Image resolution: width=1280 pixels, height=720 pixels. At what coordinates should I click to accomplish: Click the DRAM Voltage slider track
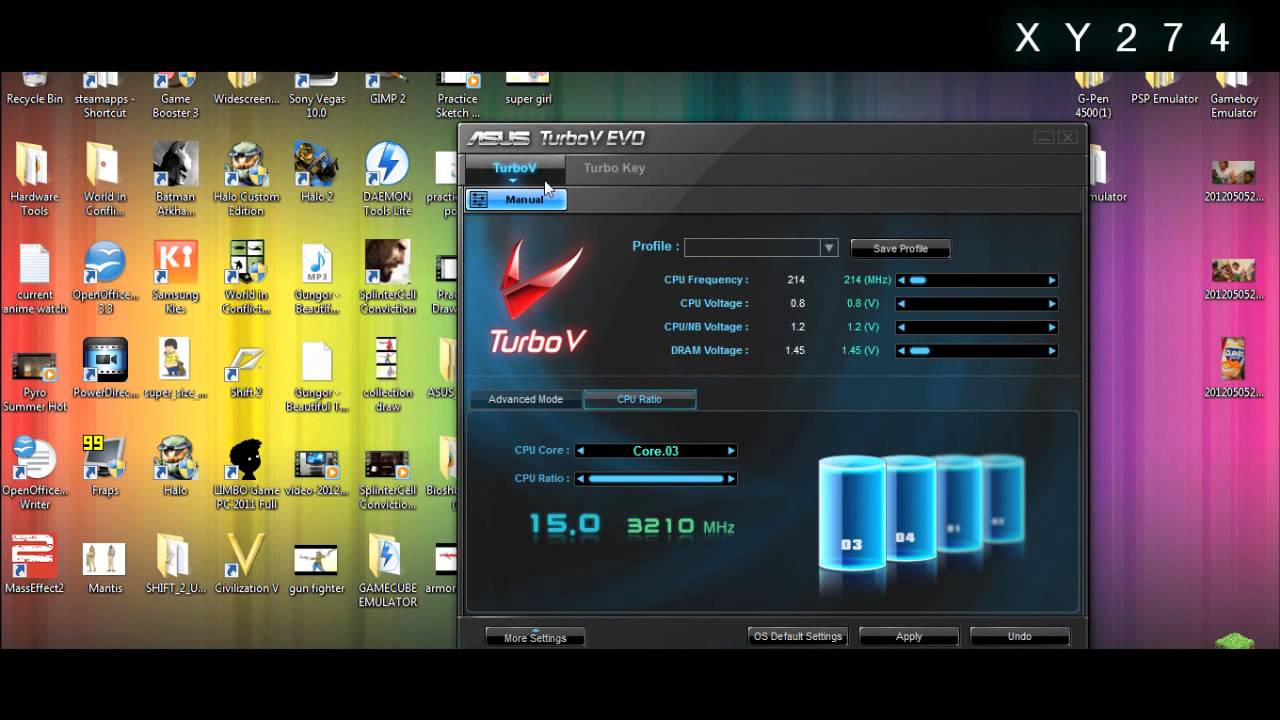(x=976, y=350)
